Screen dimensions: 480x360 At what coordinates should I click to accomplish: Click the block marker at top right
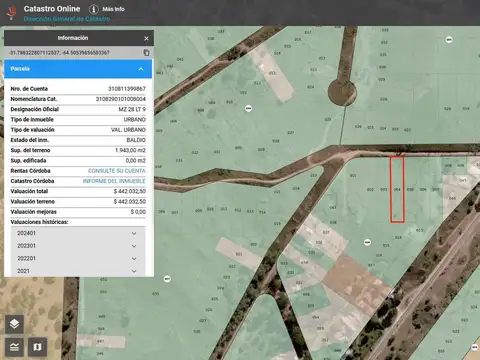[x=449, y=40]
